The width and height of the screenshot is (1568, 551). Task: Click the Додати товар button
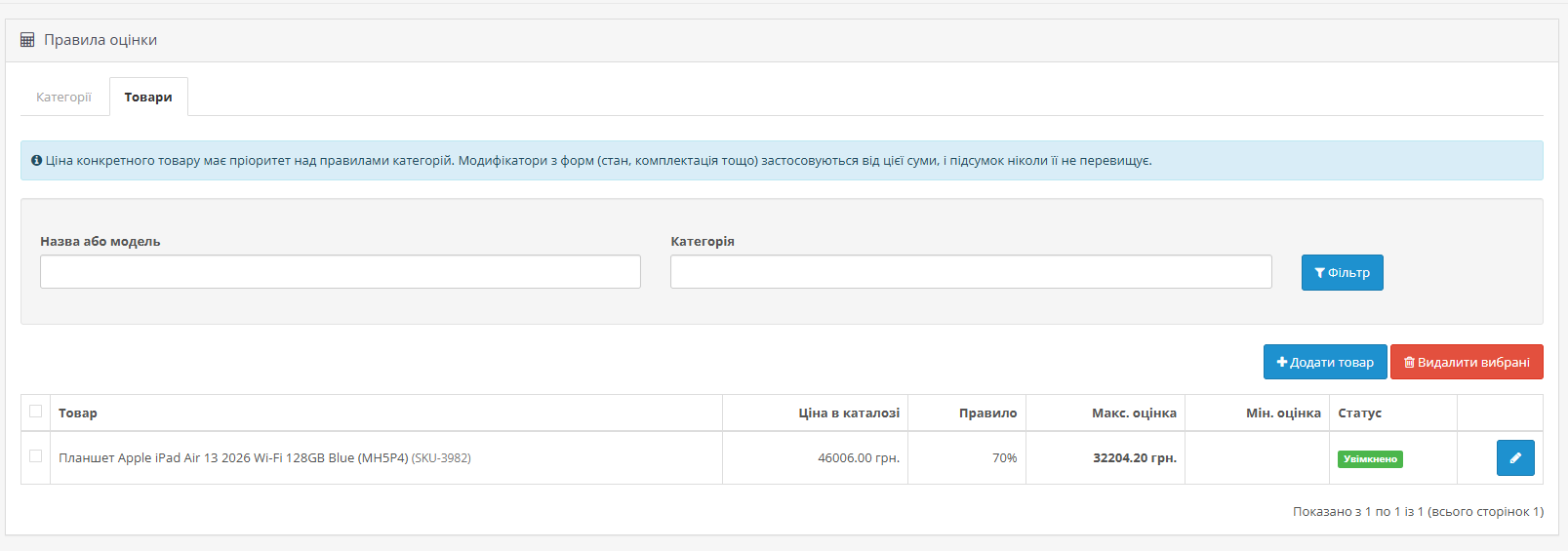1325,362
